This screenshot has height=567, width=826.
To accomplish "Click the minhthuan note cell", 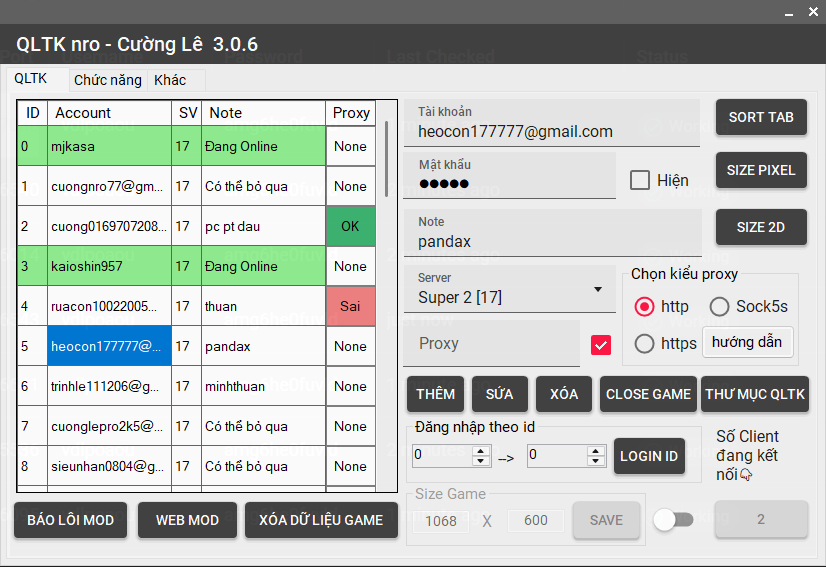I will click(263, 386).
